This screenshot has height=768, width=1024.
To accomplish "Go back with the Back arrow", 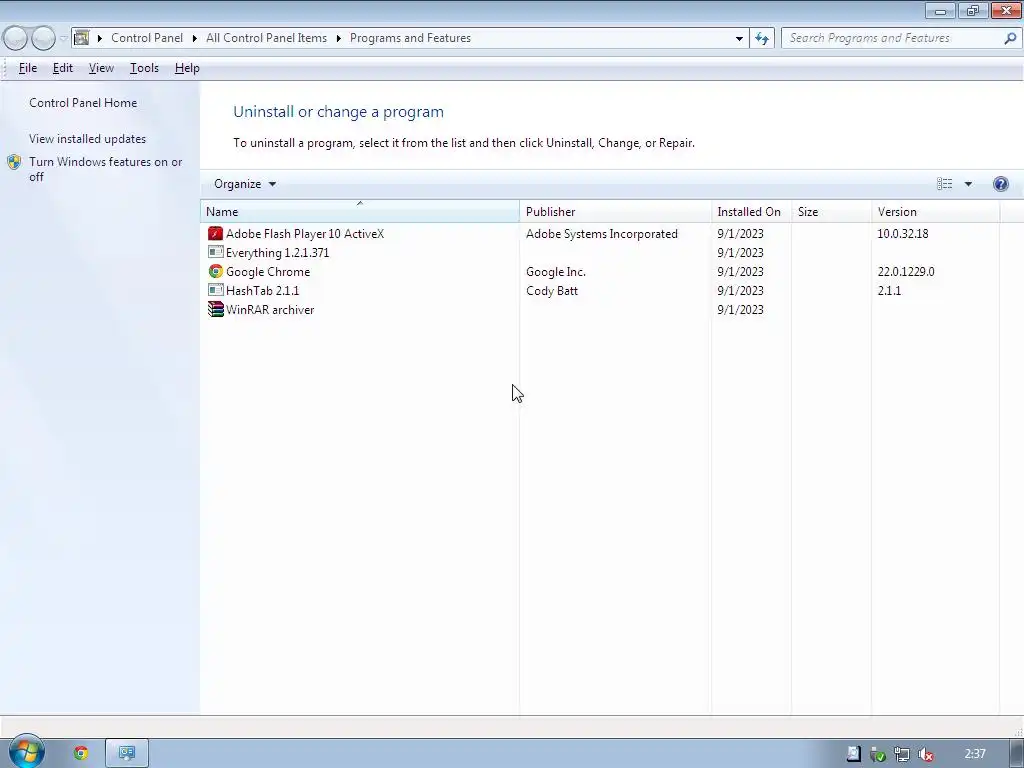I will click(x=16, y=38).
